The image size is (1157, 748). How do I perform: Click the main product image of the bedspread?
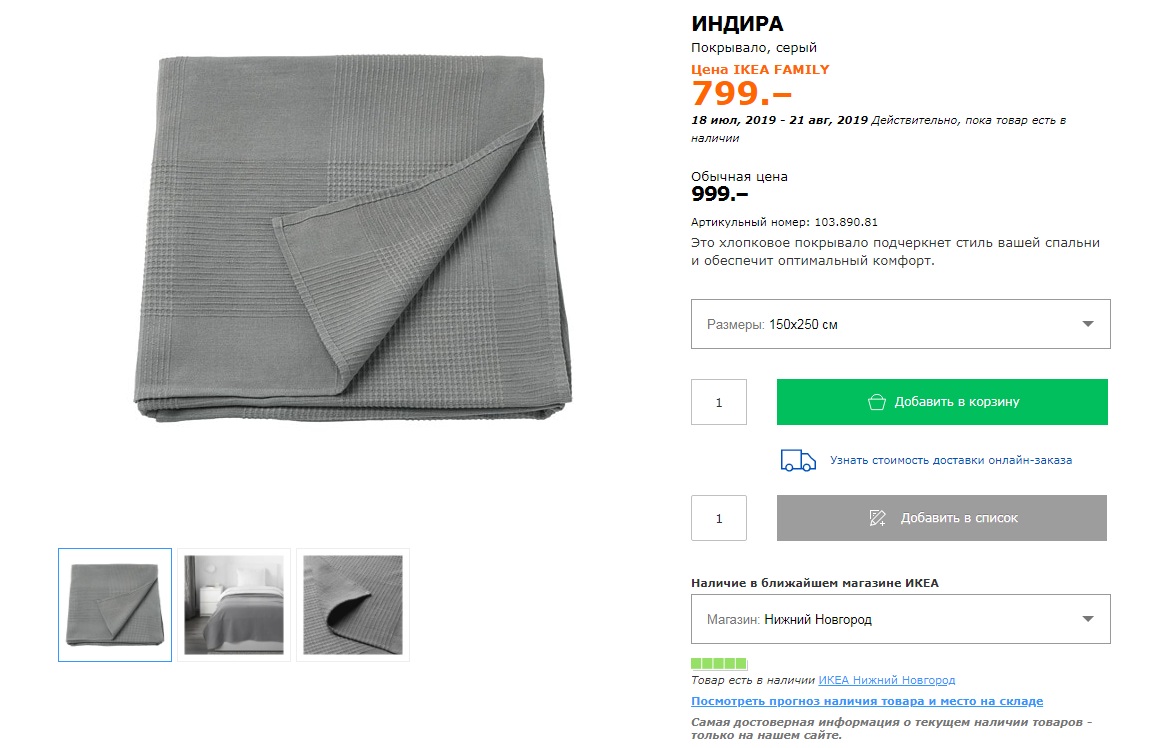(x=353, y=238)
